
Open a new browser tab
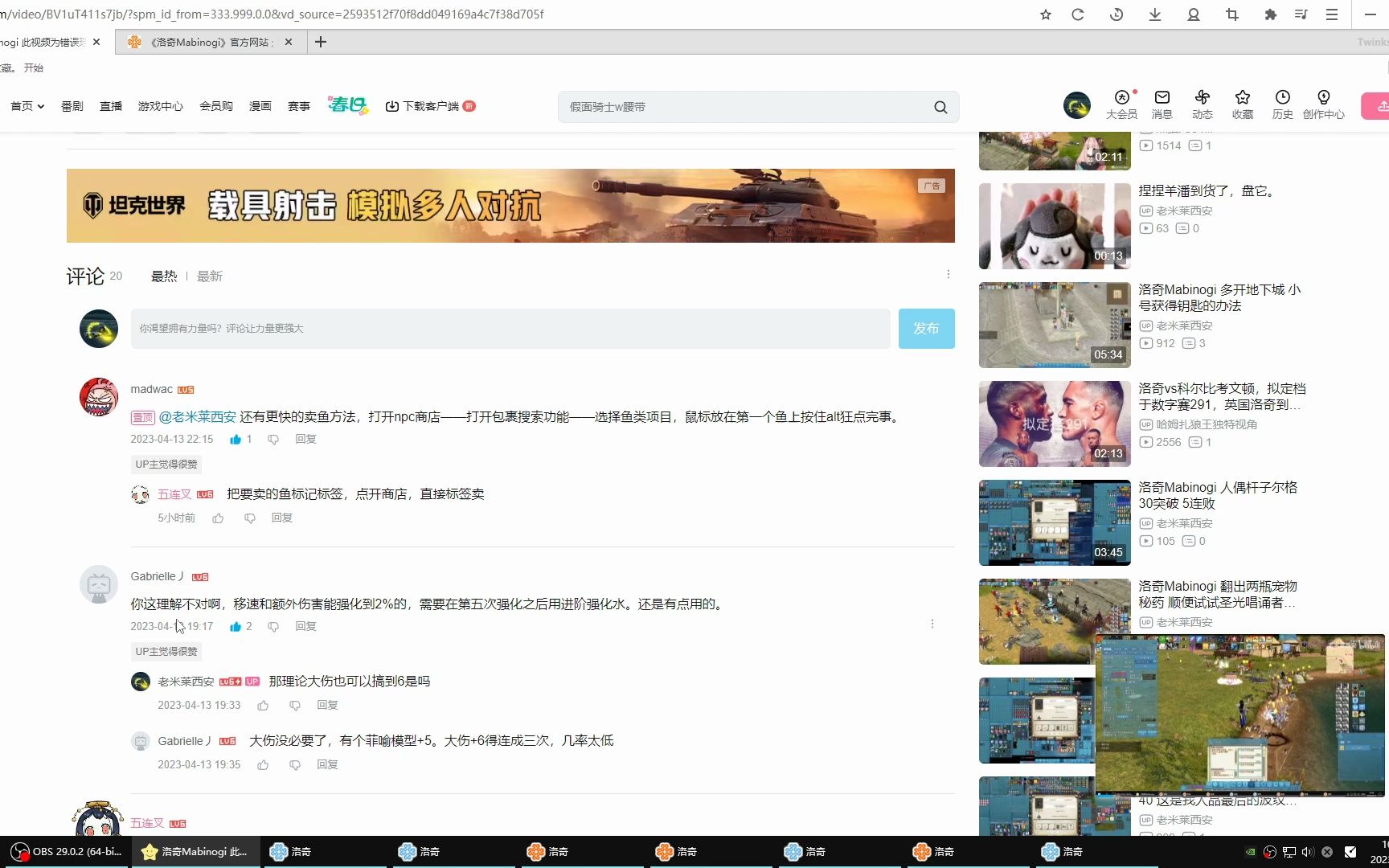(x=321, y=42)
